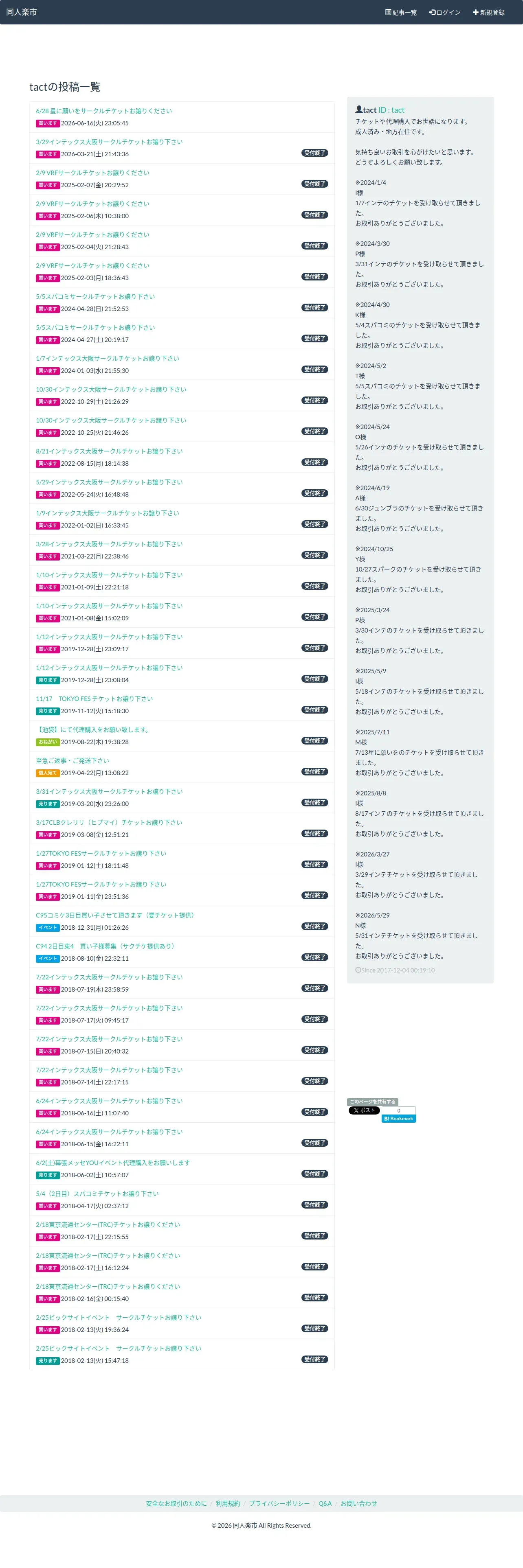Click 個人宛て tag on 至急ご返事 post
523x1568 pixels.
(48, 773)
